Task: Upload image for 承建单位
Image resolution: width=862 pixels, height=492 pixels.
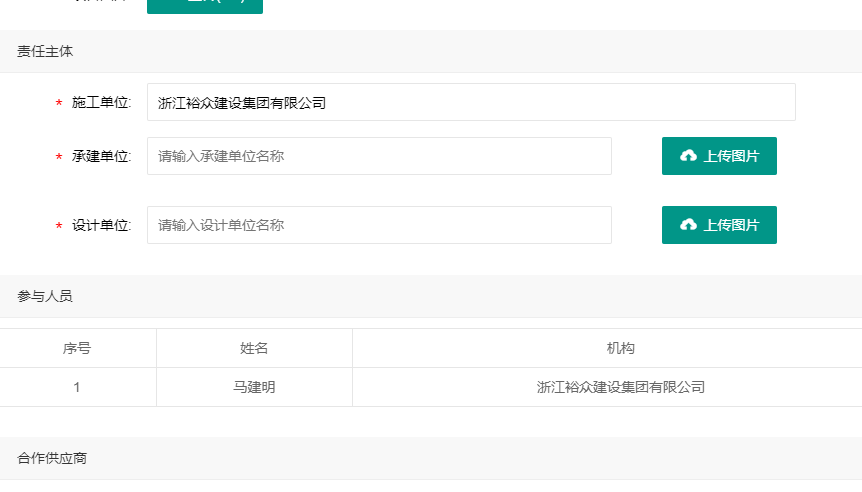Action: point(719,156)
